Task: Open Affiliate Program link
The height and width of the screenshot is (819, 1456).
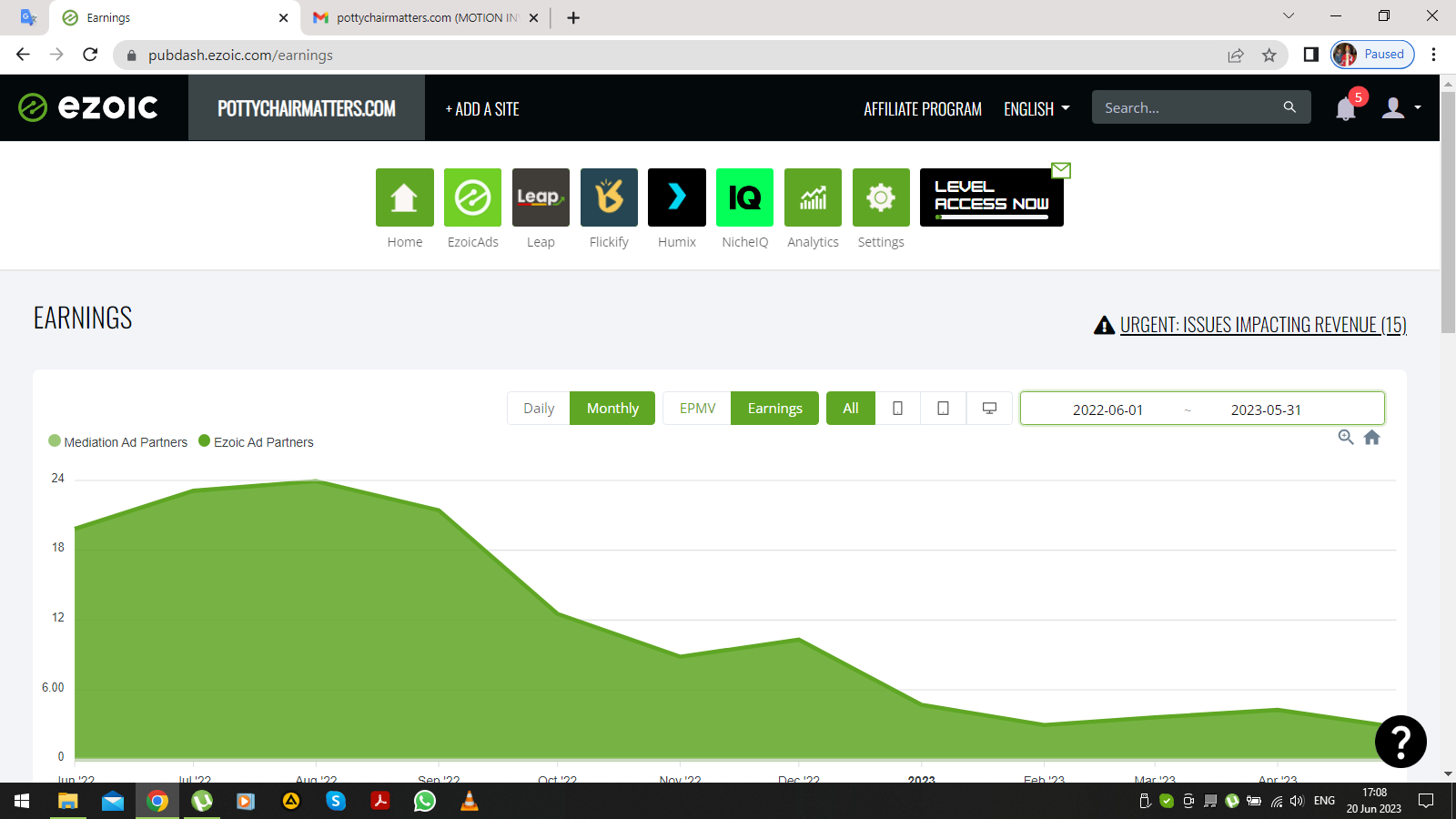Action: (923, 109)
